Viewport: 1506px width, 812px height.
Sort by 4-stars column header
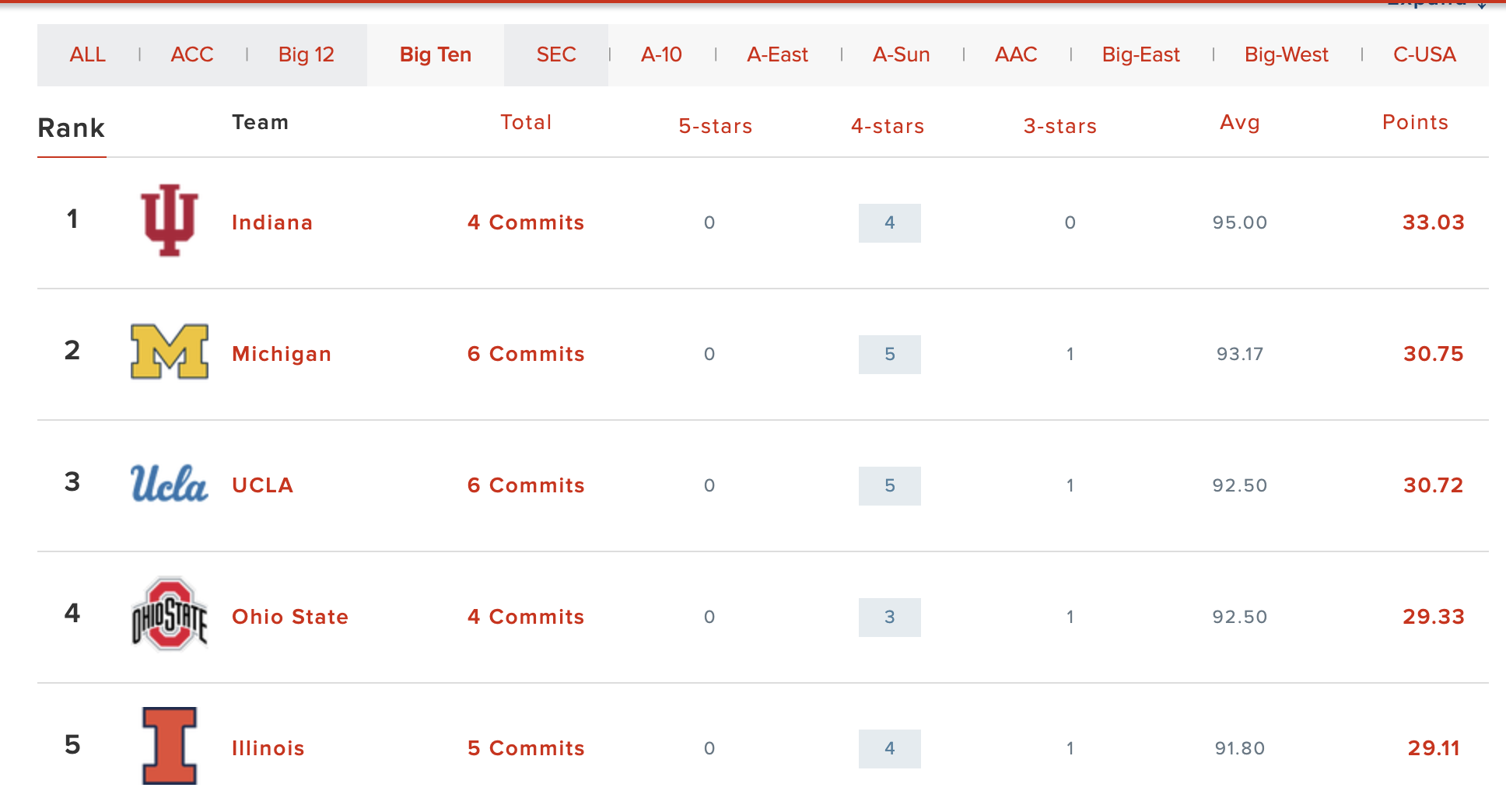[887, 126]
